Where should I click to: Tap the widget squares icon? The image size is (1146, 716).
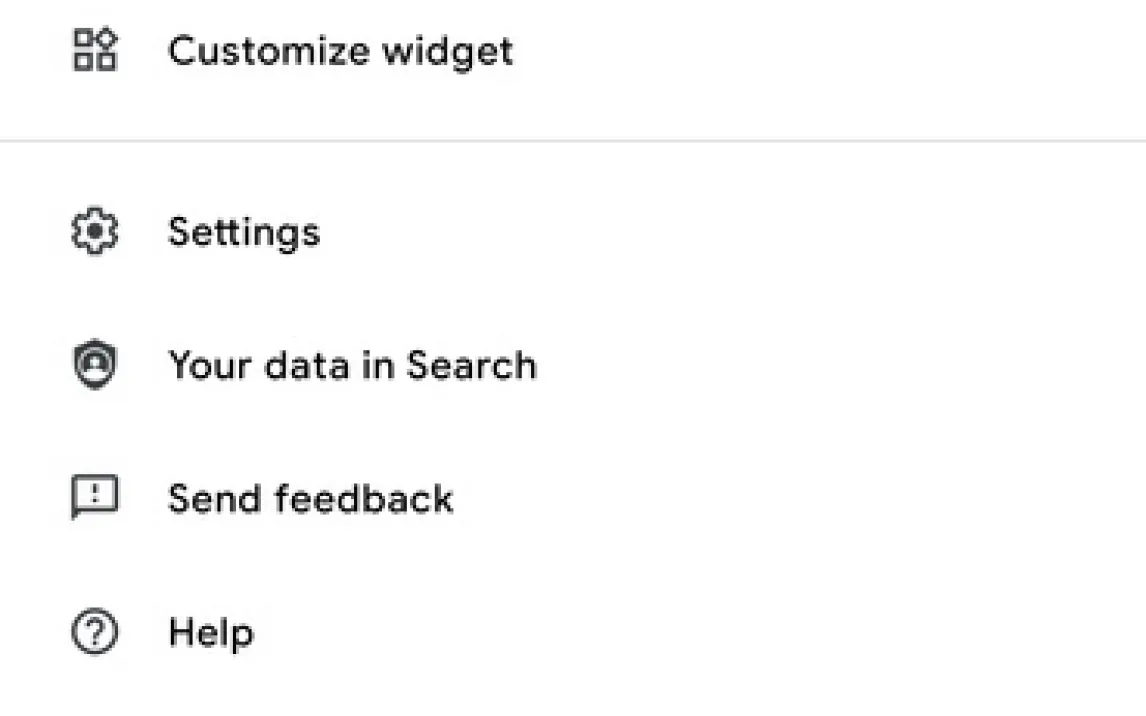pos(96,49)
